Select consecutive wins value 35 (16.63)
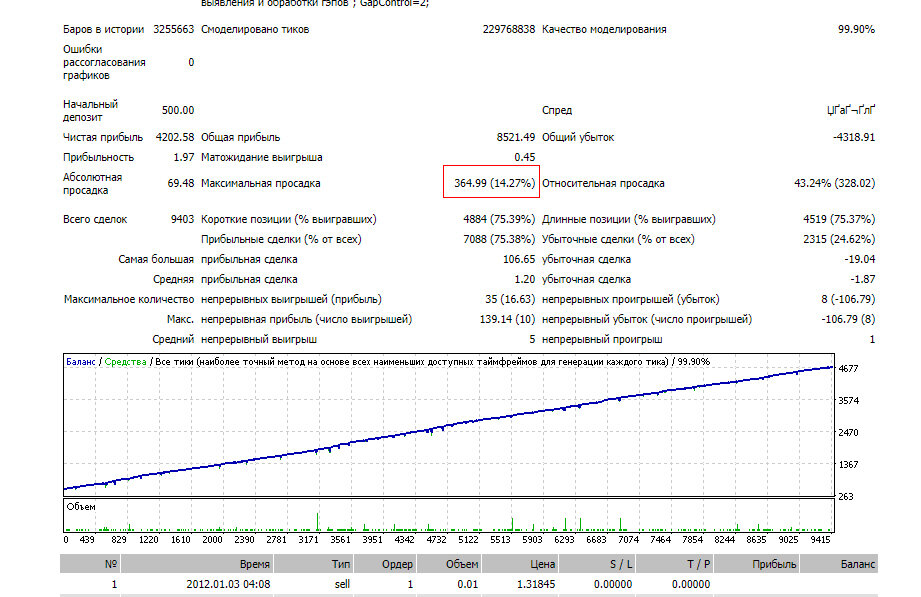 (510, 300)
